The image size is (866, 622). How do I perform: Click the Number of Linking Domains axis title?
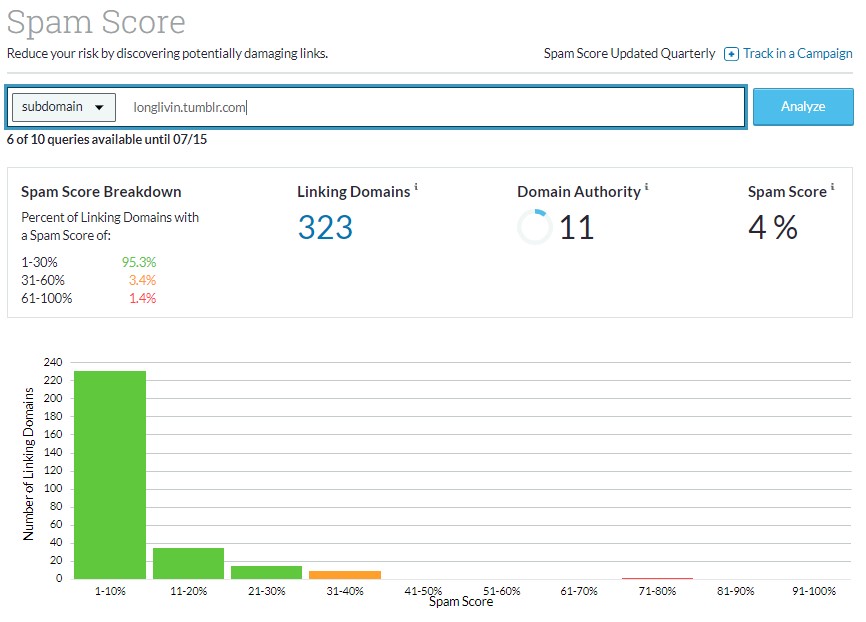(28, 464)
